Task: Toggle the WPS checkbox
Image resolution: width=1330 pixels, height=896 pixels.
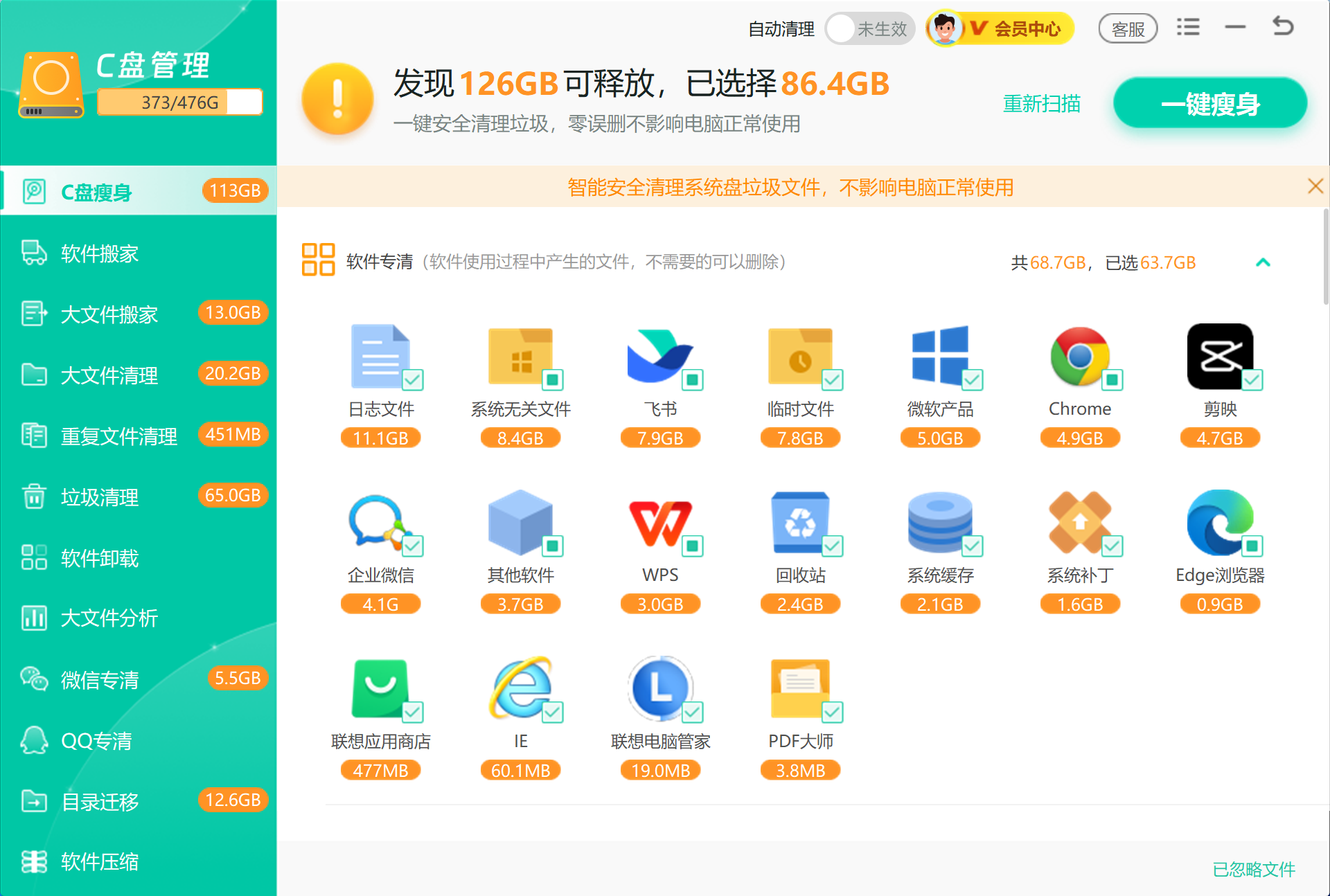Action: 693,546
